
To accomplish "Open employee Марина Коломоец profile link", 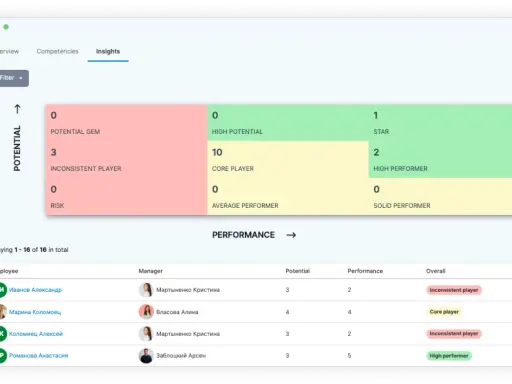I will [x=35, y=312].
